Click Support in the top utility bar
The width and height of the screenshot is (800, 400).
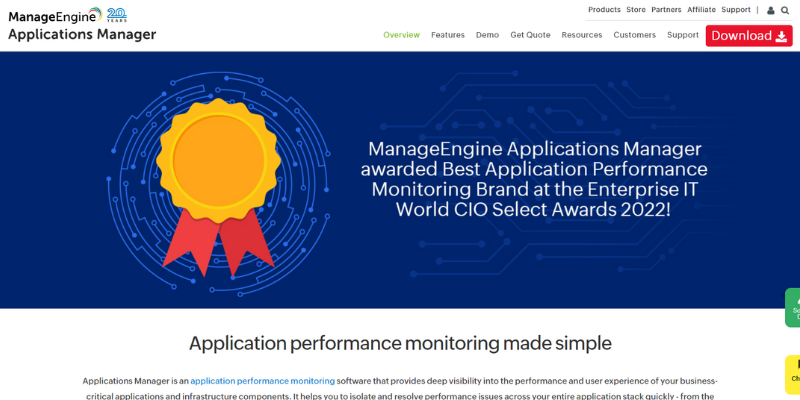coord(736,10)
